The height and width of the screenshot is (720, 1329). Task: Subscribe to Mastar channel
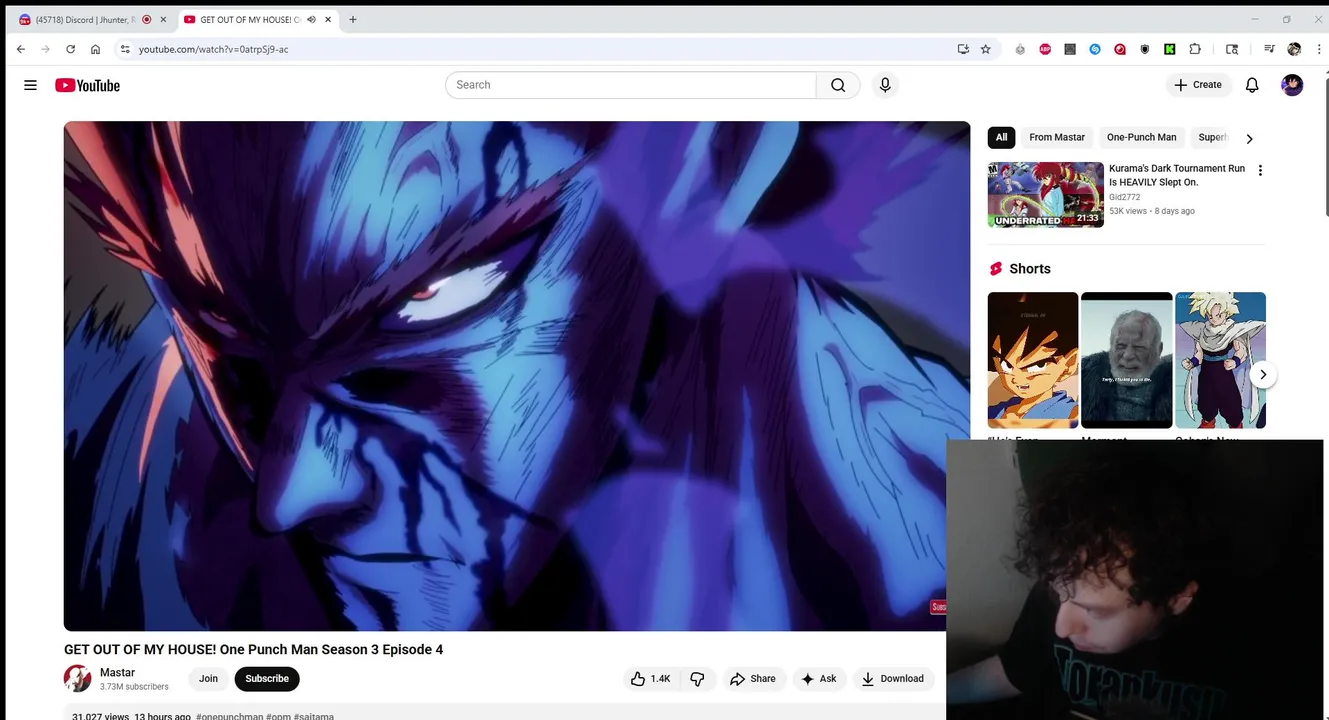(267, 679)
